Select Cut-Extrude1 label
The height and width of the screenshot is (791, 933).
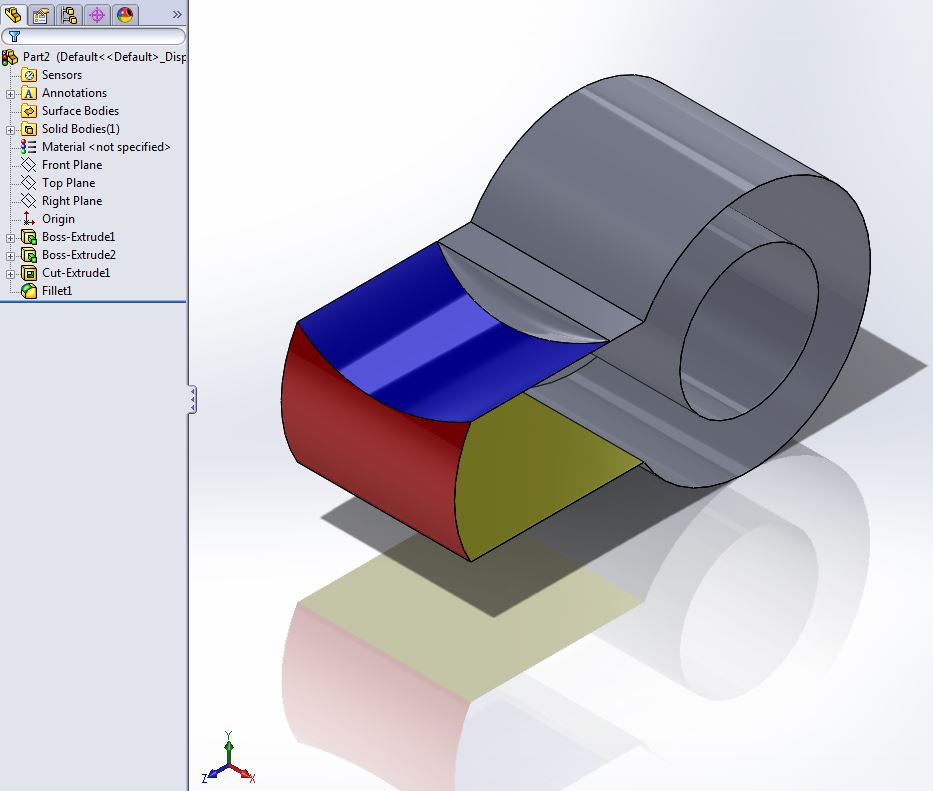coord(76,273)
